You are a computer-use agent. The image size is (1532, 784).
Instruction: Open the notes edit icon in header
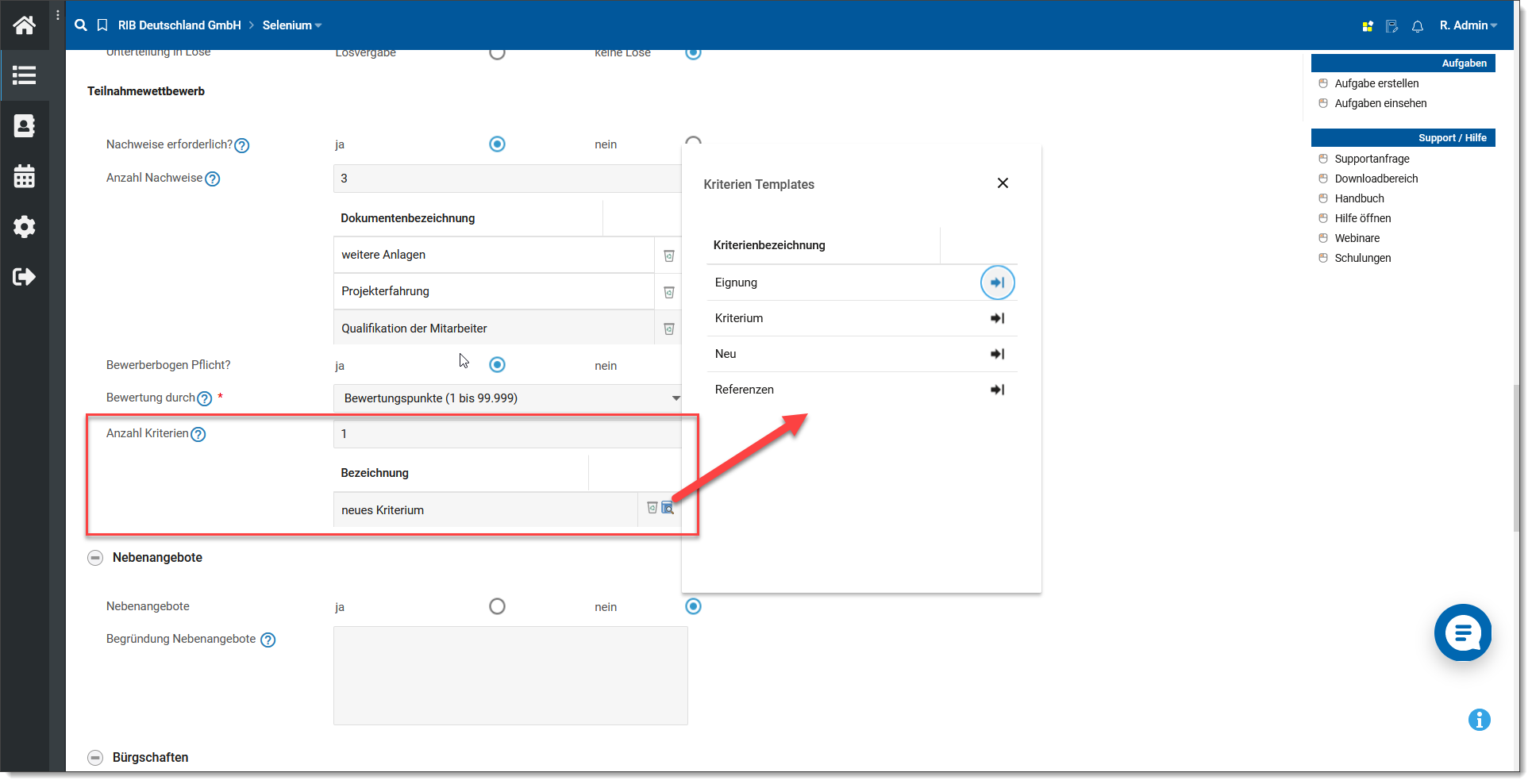coord(1392,26)
